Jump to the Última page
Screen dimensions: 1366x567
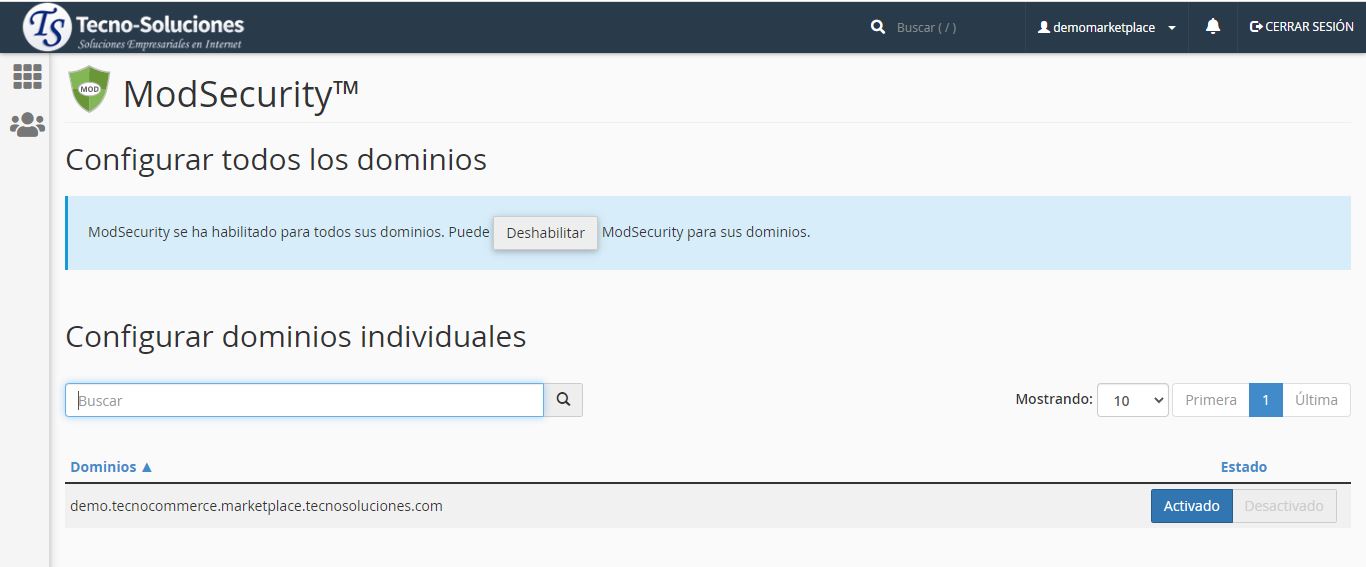point(1316,400)
